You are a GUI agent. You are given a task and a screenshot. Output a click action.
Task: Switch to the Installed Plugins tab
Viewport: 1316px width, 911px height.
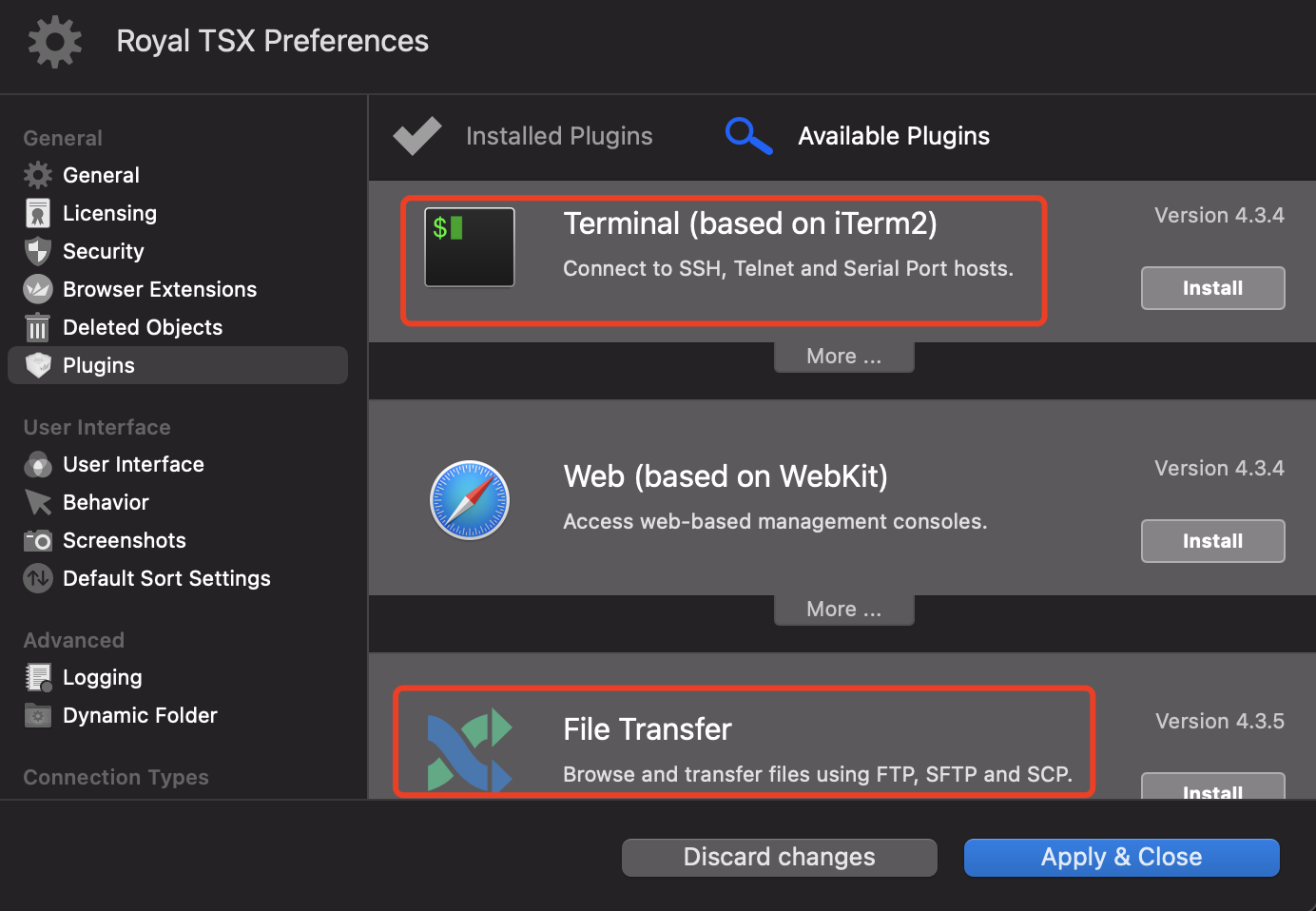click(x=522, y=136)
